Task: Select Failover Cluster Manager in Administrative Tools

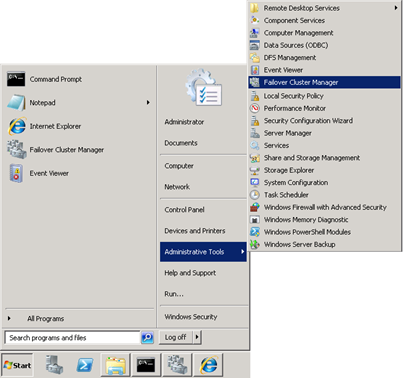Action: pos(324,82)
